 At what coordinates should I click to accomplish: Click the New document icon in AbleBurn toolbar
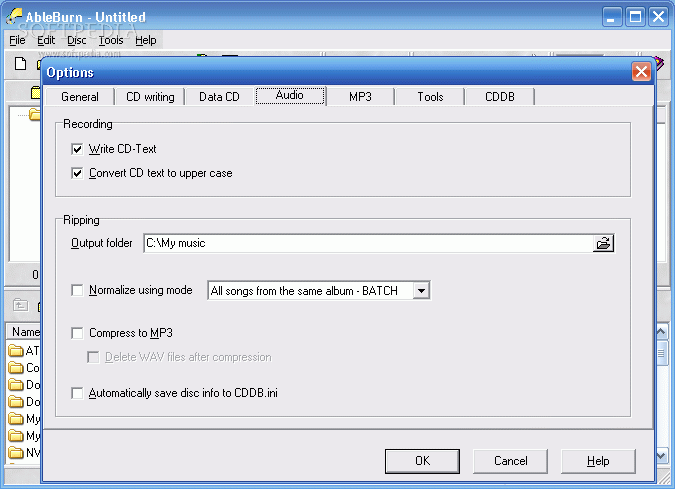20,63
